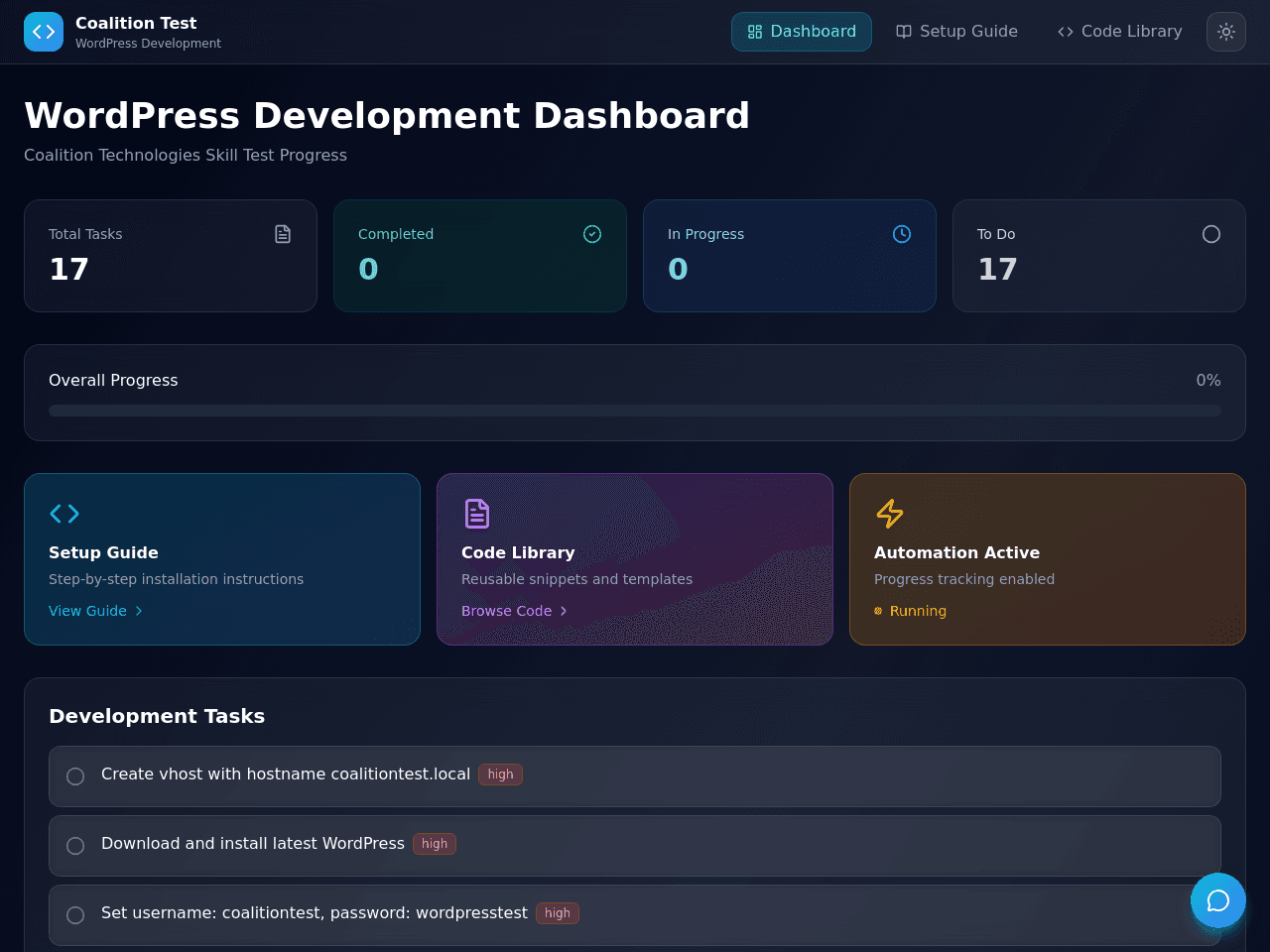Click the Overall Progress bar
This screenshot has height=952, width=1270.
[x=635, y=411]
